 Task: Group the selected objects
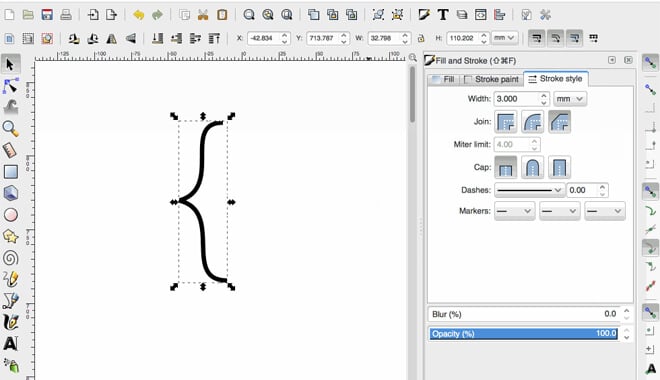click(378, 15)
